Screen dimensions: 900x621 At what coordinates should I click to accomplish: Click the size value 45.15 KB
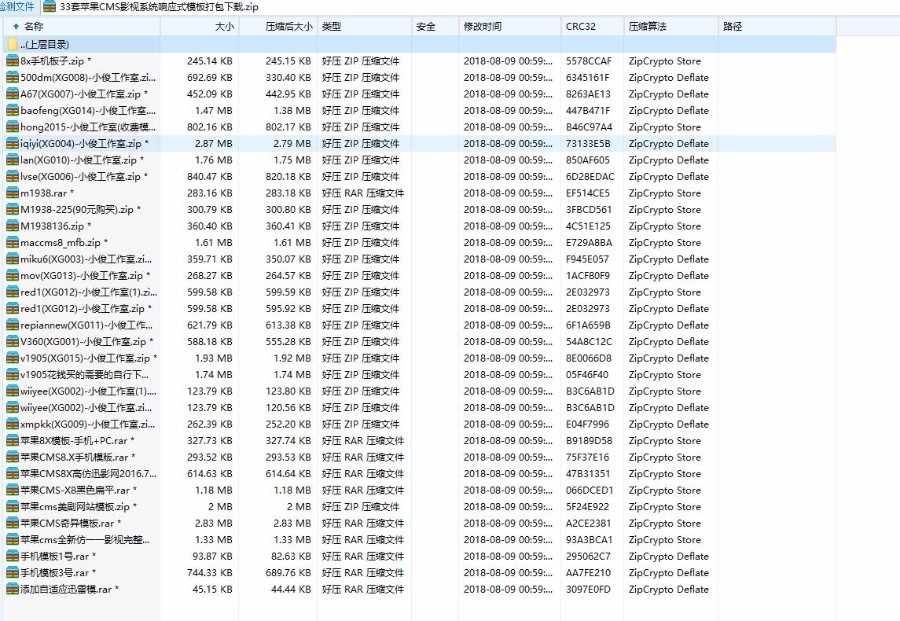(212, 589)
